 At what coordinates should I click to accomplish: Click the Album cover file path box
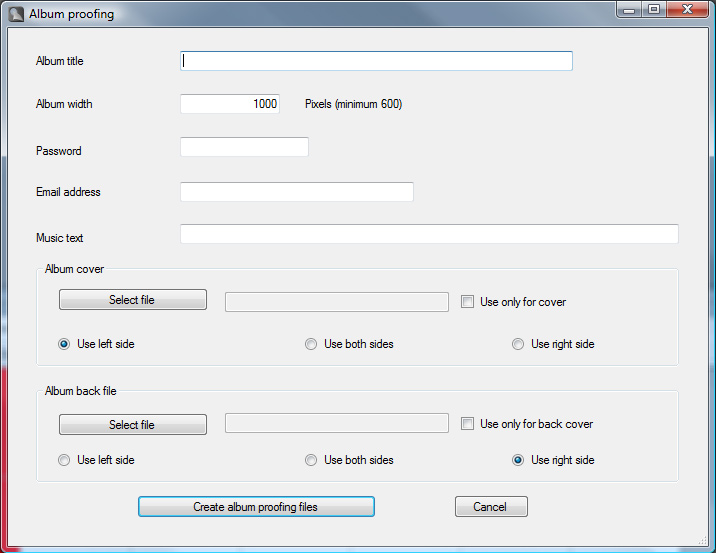337,302
